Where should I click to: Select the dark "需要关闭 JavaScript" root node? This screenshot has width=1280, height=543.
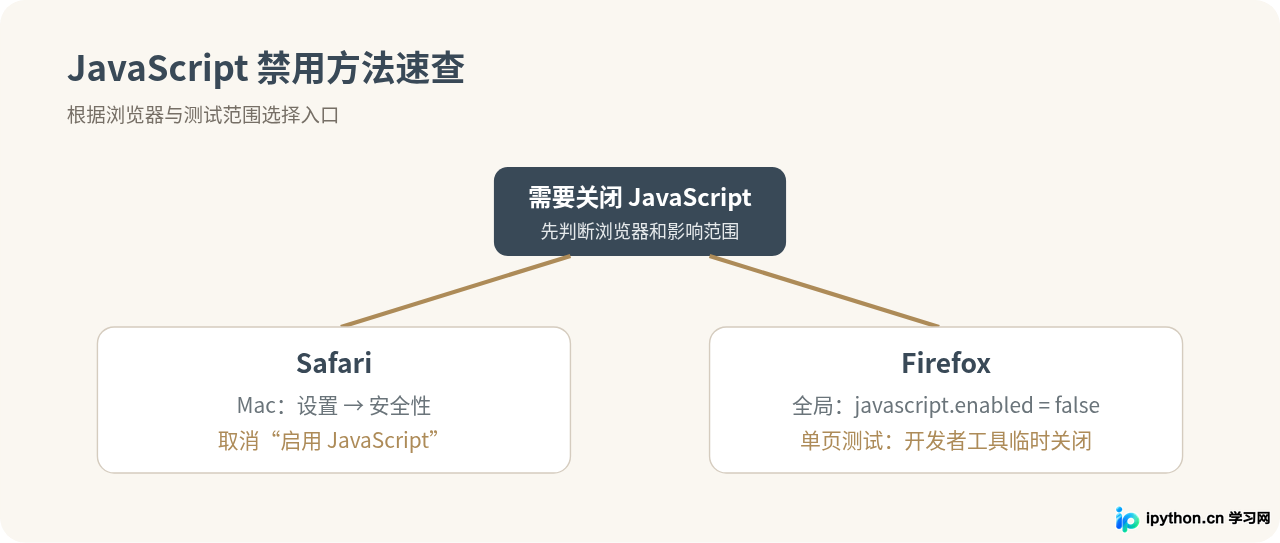(640, 211)
